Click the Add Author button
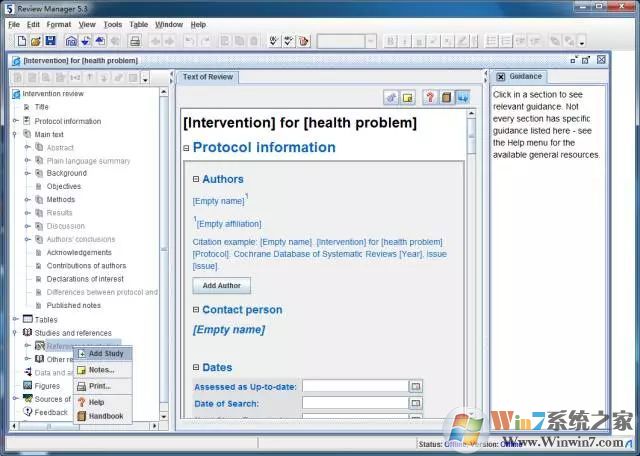This screenshot has height=456, width=640. point(222,285)
